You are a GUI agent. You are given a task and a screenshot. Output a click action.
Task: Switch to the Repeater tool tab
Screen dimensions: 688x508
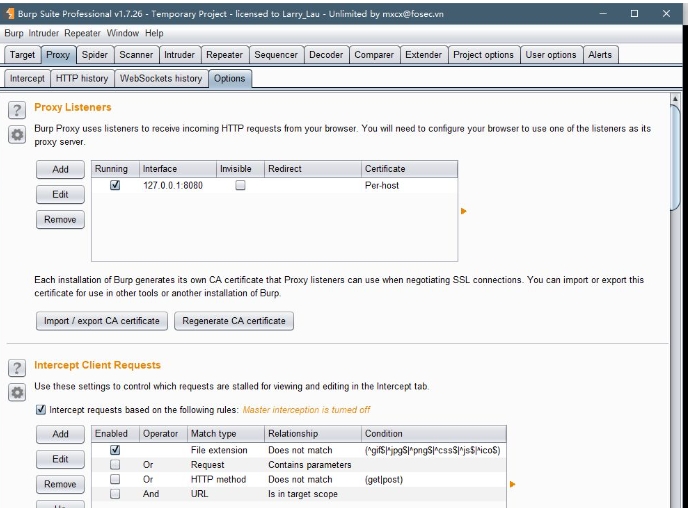tap(224, 55)
